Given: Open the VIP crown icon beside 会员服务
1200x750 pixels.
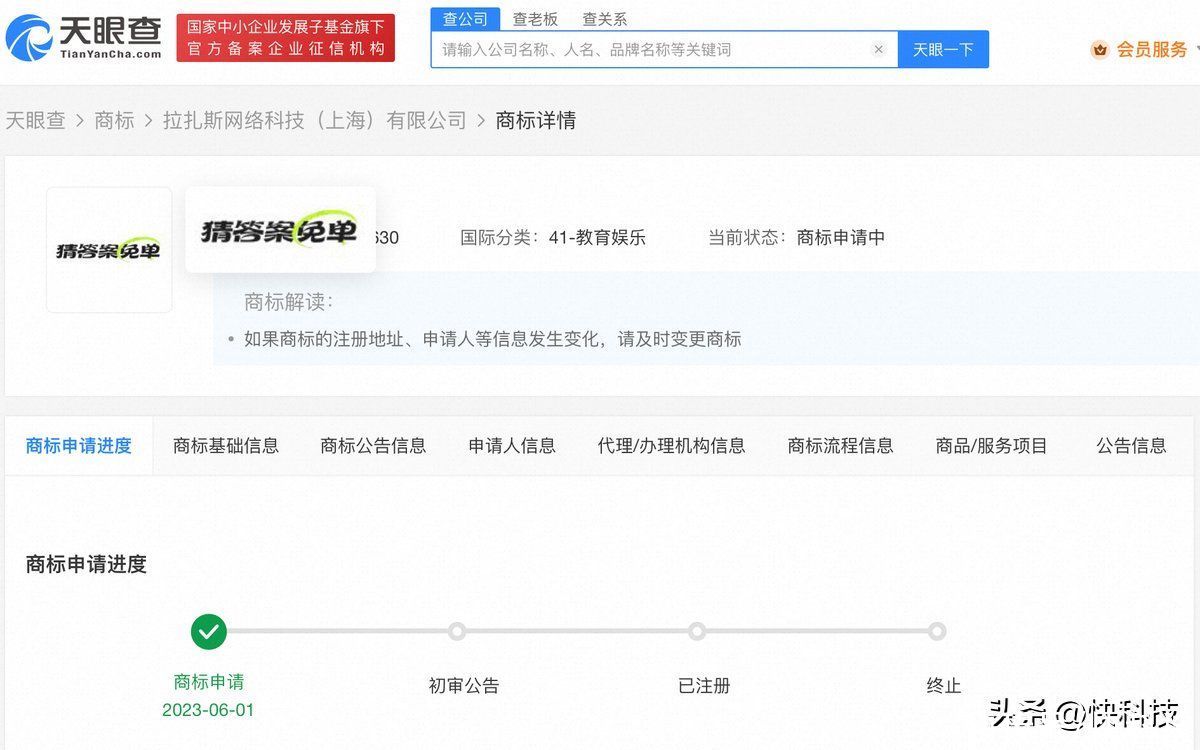Looking at the screenshot, I should (x=1100, y=49).
